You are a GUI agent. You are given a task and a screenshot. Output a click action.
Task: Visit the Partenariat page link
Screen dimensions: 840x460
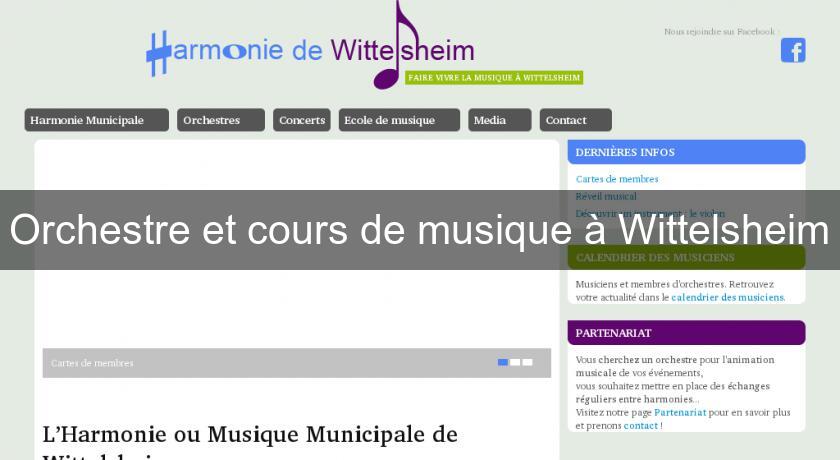(680, 412)
